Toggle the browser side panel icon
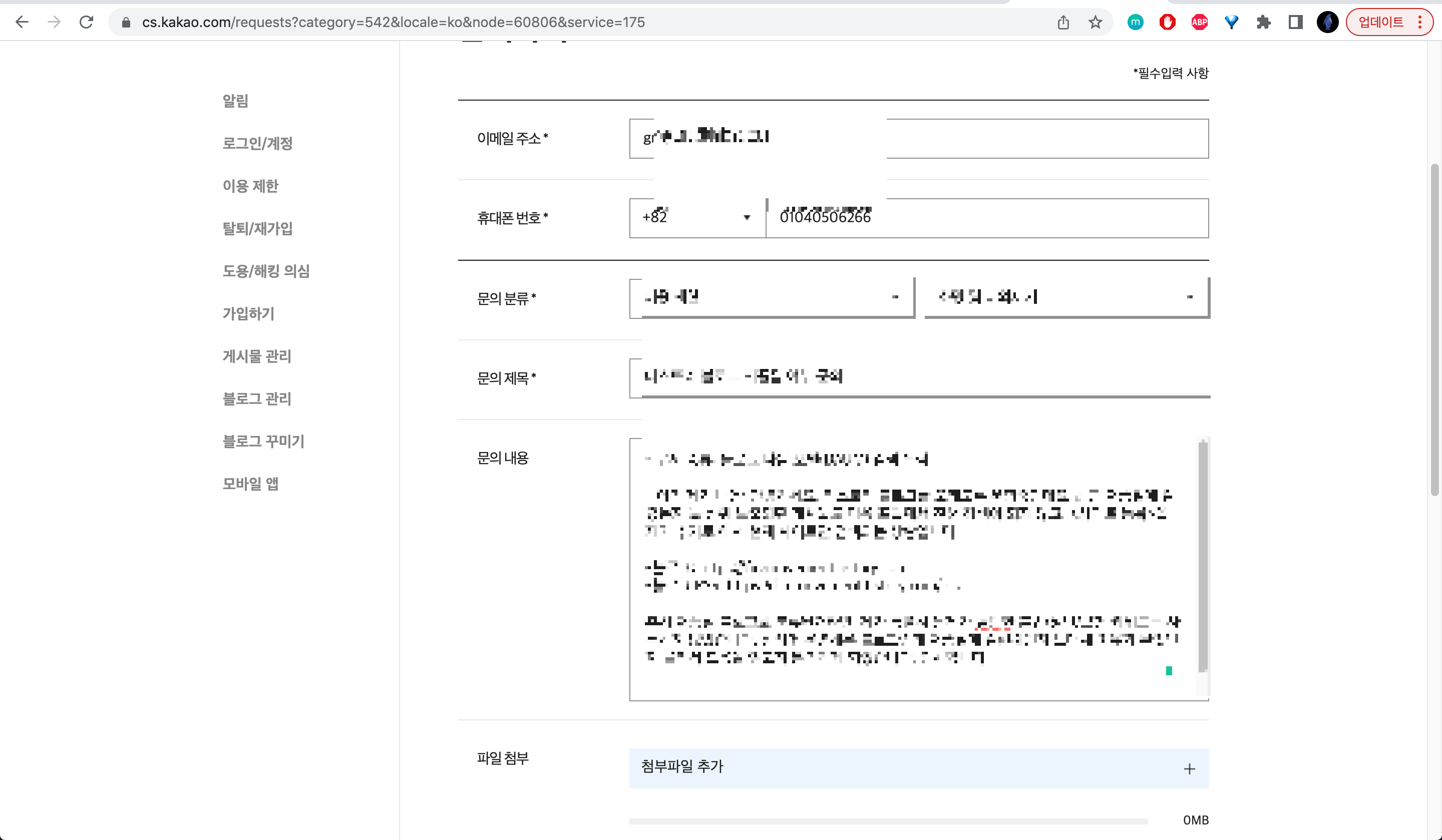1442x840 pixels. (1295, 23)
